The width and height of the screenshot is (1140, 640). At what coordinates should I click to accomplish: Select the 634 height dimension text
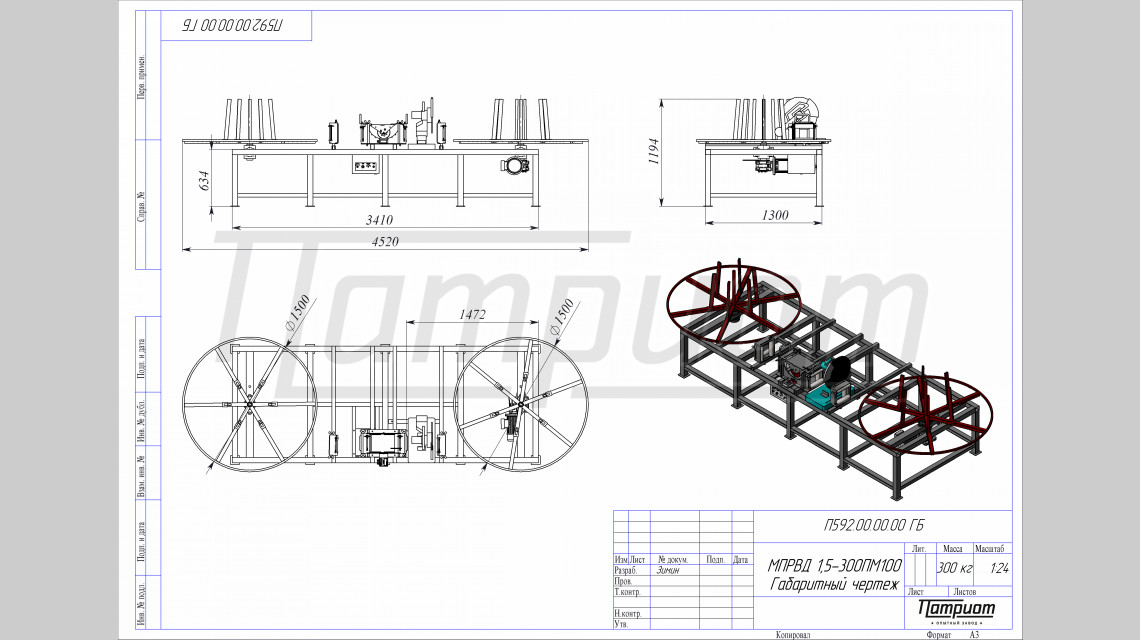click(205, 181)
